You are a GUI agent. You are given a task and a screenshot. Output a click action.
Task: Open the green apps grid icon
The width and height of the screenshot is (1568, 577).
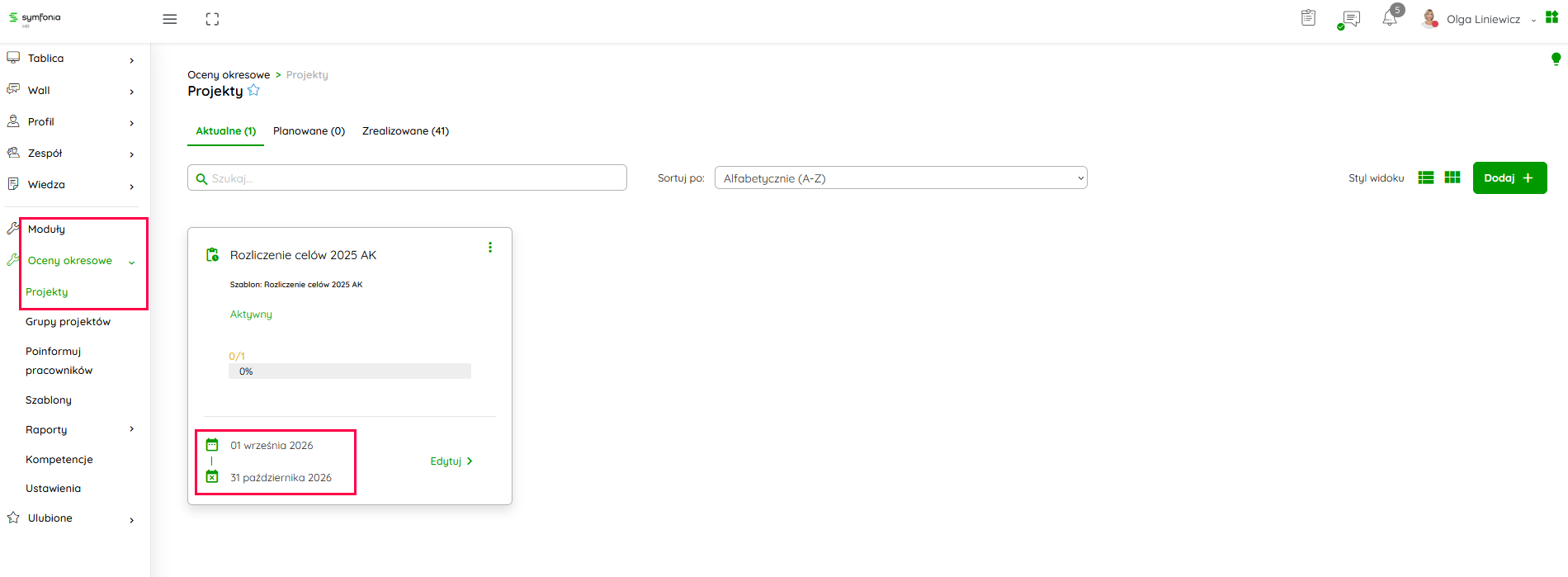[1551, 17]
